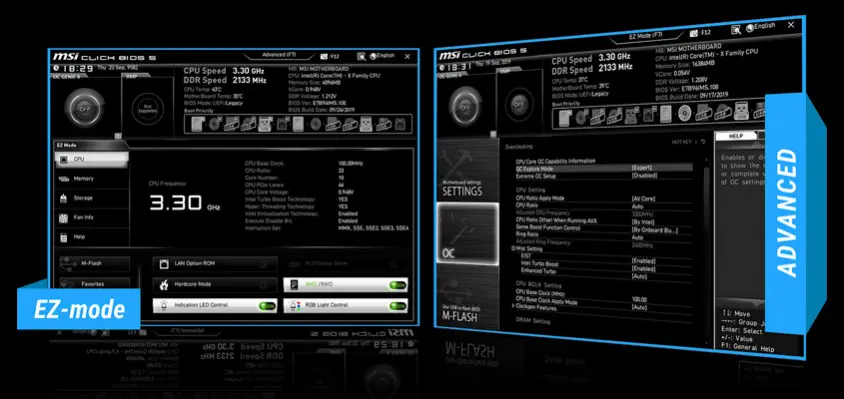Click the RGB Light Control icon
The image size is (844, 399).
[294, 305]
